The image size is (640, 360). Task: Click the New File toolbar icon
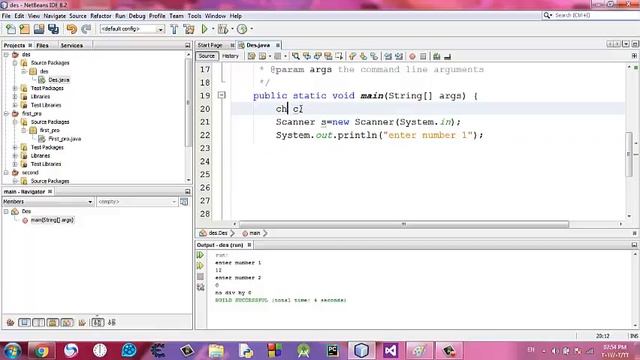(x=11, y=29)
